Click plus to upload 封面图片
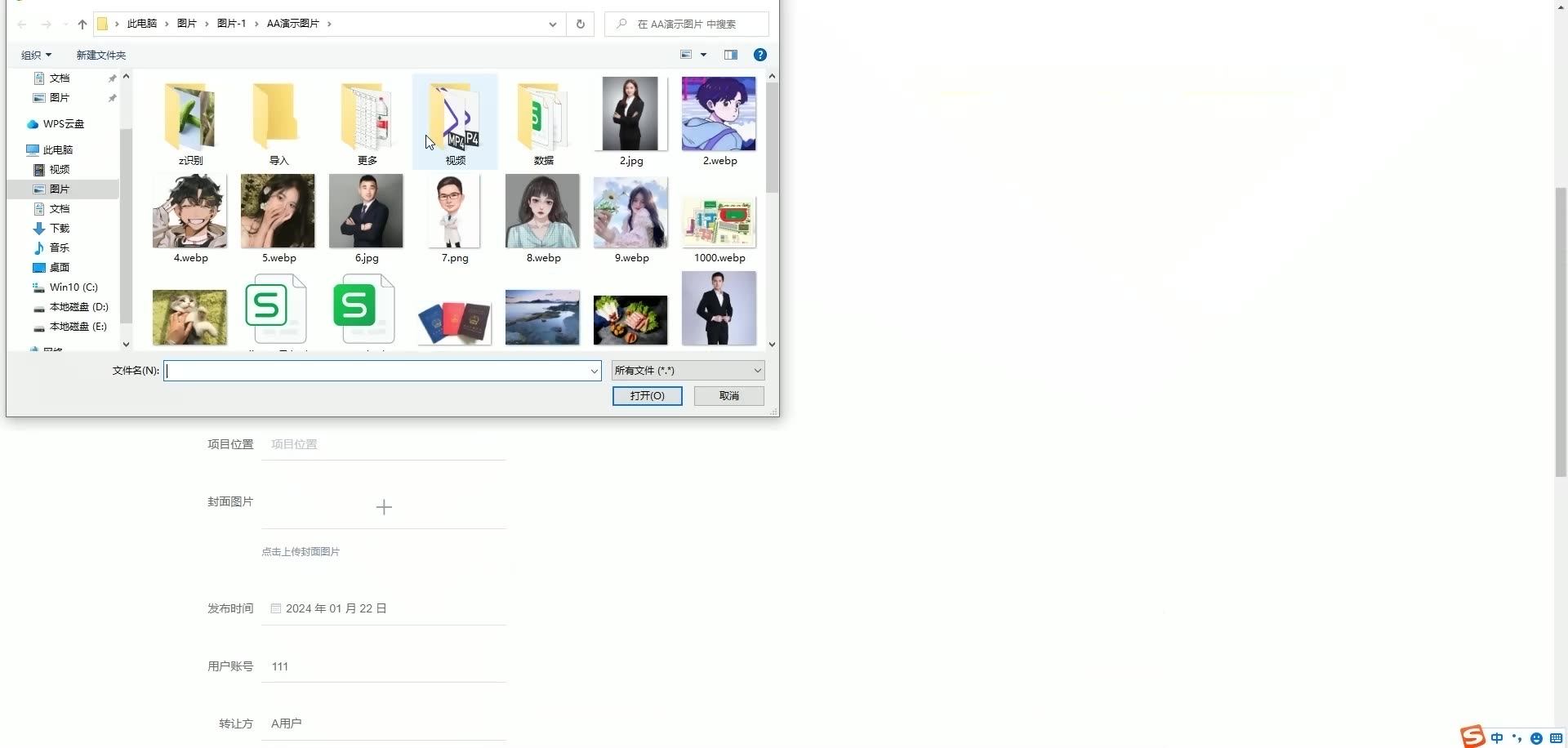 pyautogui.click(x=384, y=507)
